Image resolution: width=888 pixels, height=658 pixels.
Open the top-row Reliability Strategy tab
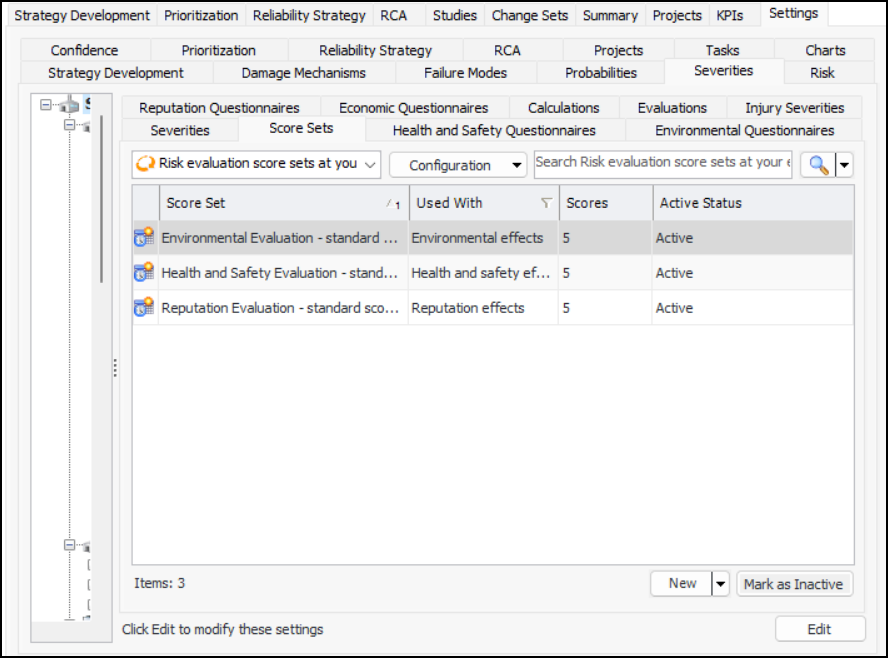(309, 15)
